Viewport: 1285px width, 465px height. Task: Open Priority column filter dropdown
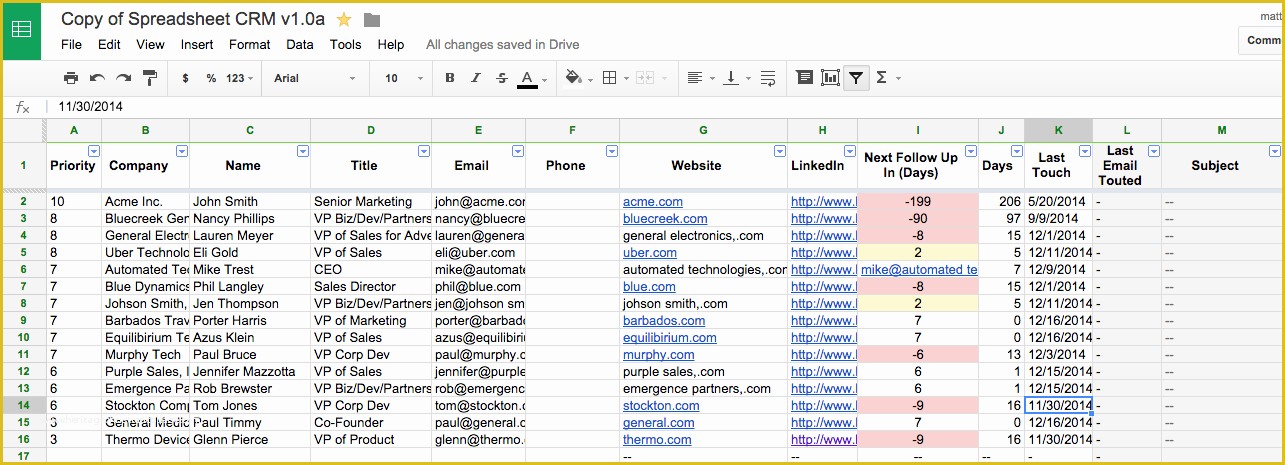tap(94, 152)
